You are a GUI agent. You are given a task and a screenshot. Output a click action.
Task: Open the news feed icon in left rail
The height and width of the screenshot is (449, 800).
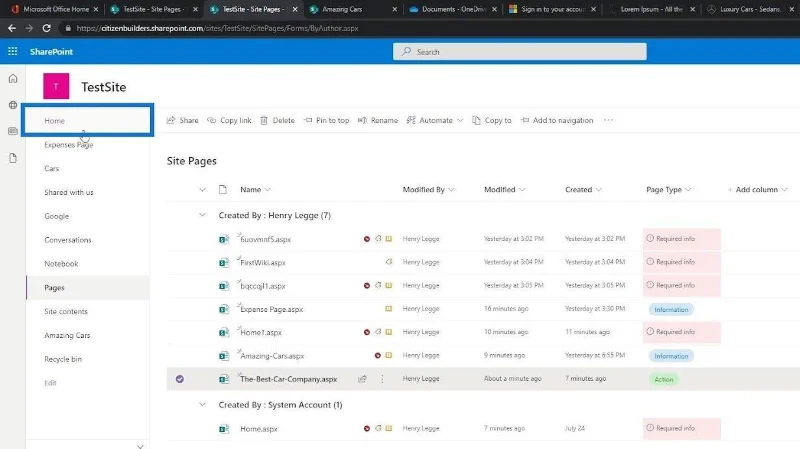click(x=13, y=132)
